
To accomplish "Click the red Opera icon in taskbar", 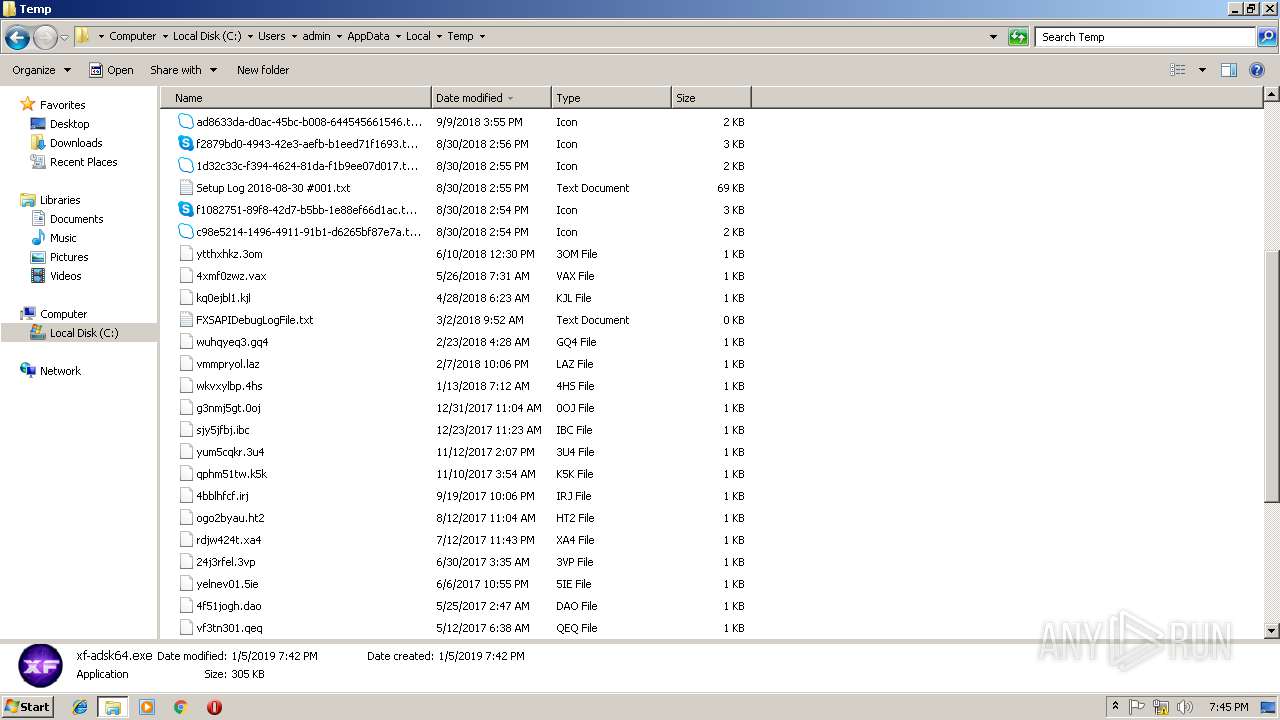I will click(214, 707).
